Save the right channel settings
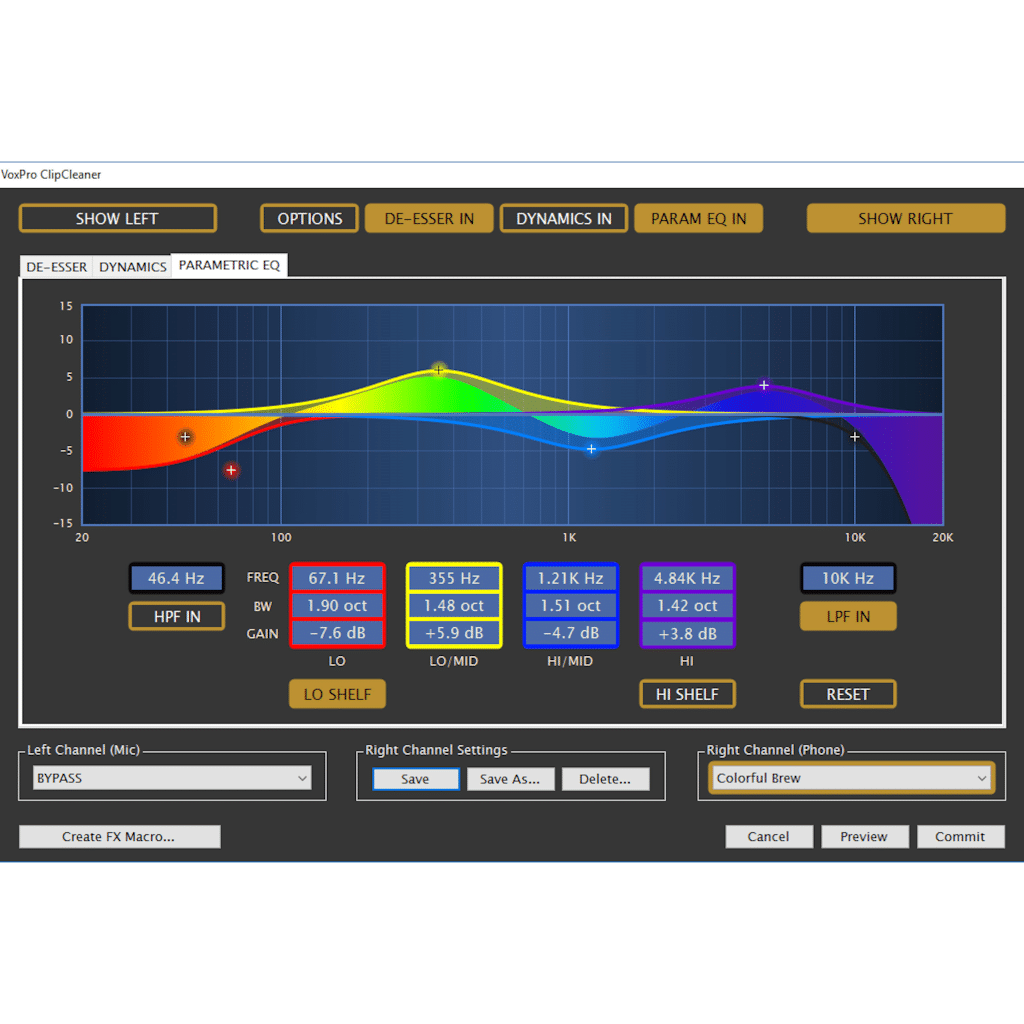This screenshot has height=1024, width=1024. [415, 779]
